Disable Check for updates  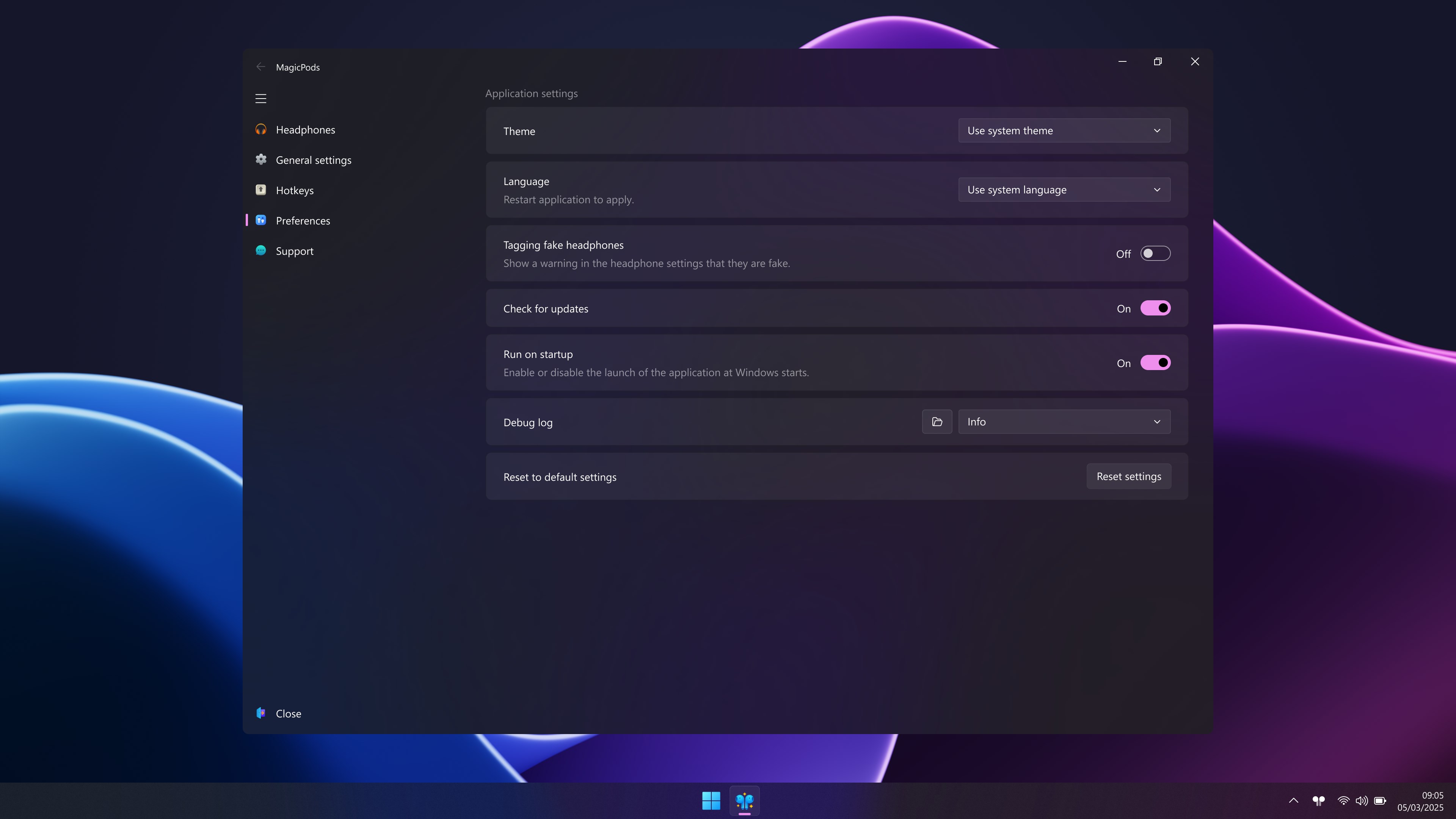point(1155,308)
